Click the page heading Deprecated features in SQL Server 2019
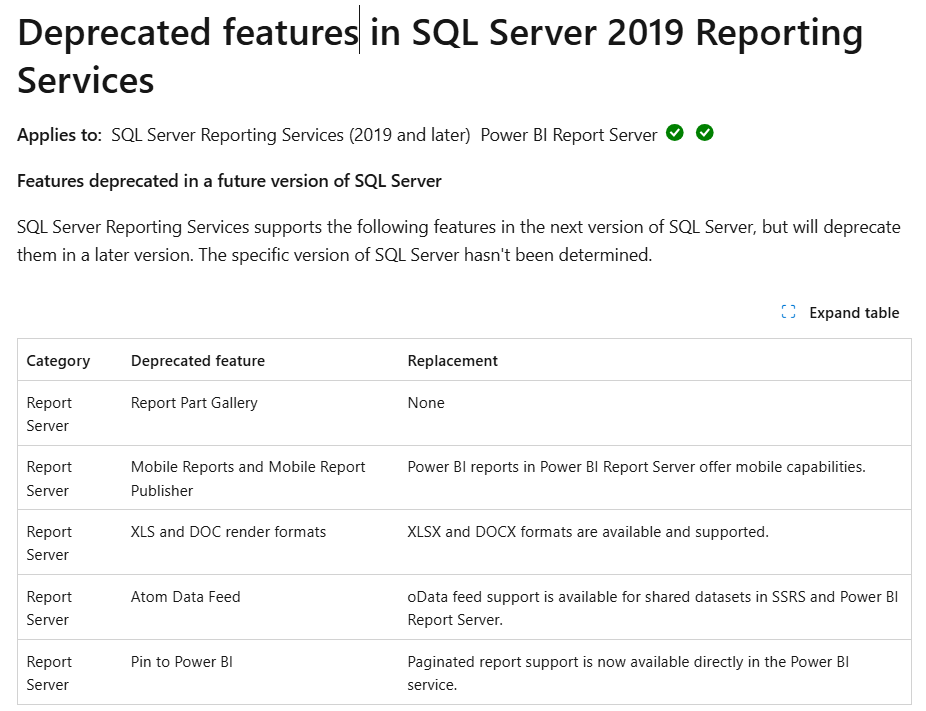Viewport: 926px width, 711px height. click(440, 33)
